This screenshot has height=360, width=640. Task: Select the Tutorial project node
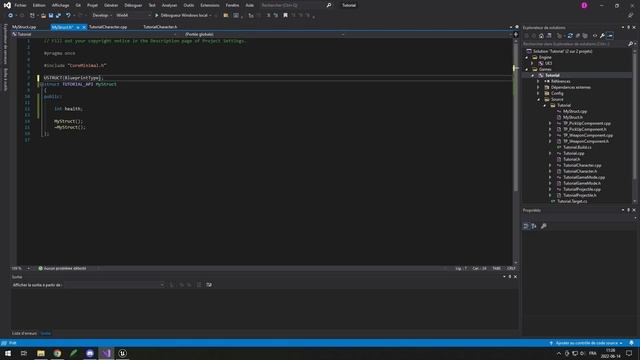pyautogui.click(x=552, y=76)
